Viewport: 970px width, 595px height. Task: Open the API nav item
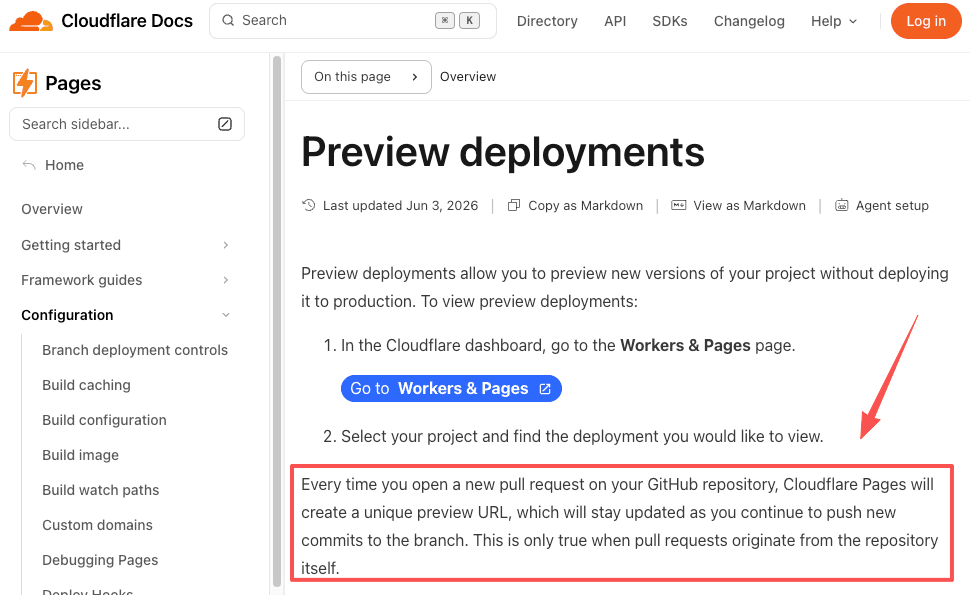615,21
